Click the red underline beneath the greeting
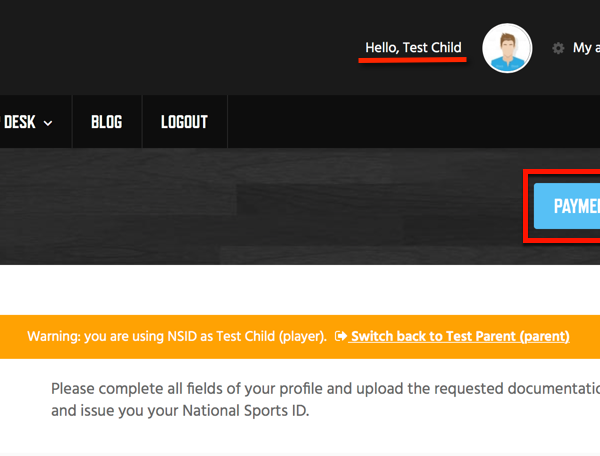The height and width of the screenshot is (456, 600). 412,60
